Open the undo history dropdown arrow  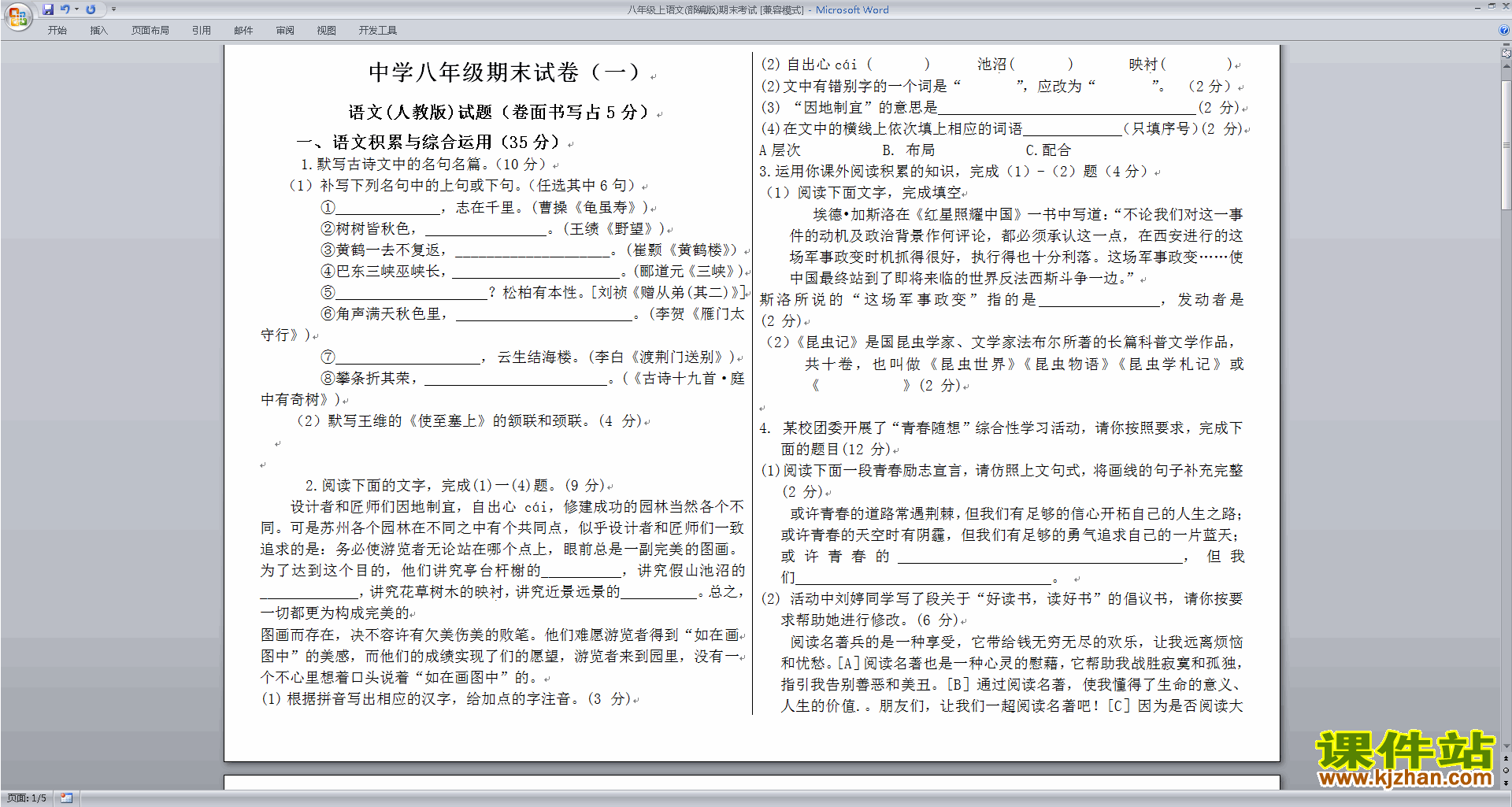pyautogui.click(x=76, y=9)
